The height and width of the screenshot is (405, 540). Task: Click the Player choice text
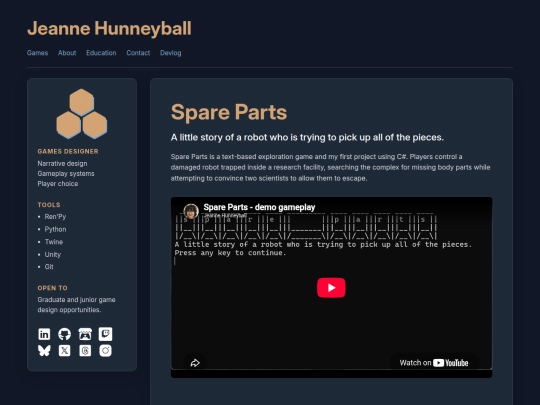click(58, 184)
